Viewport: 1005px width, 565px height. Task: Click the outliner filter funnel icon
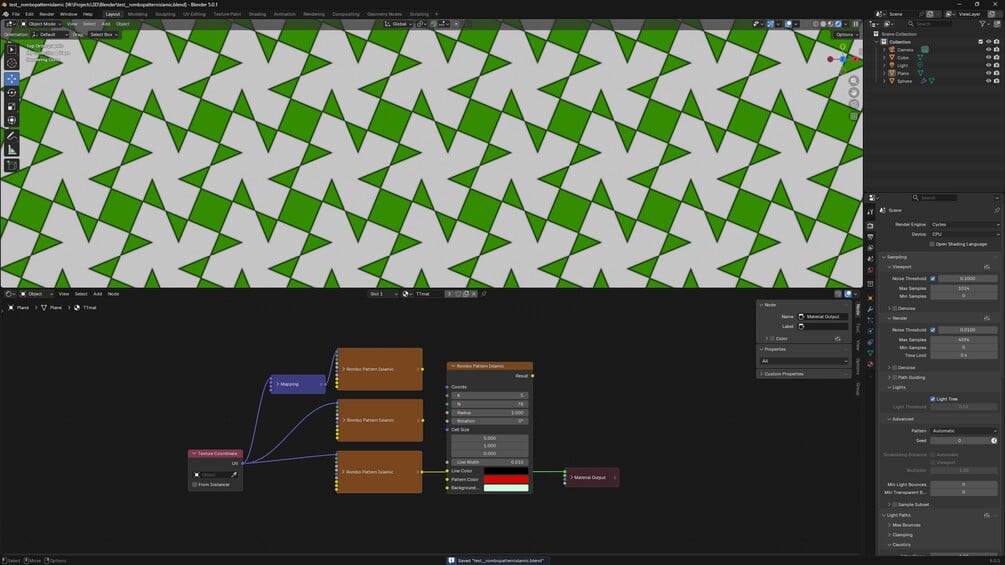pos(982,24)
